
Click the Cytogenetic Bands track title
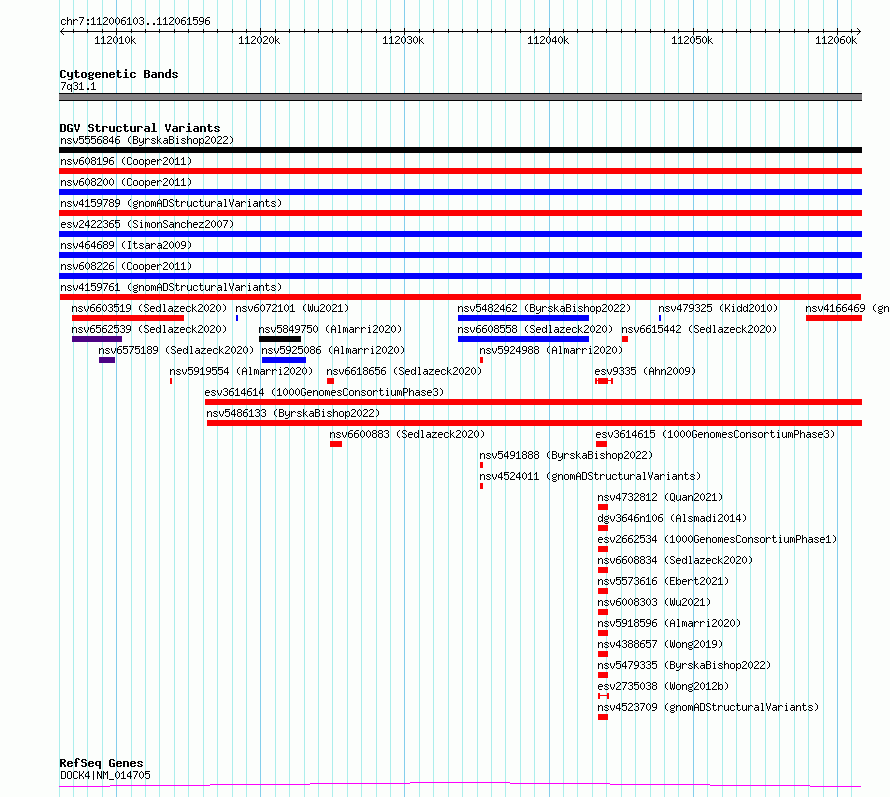tap(119, 74)
